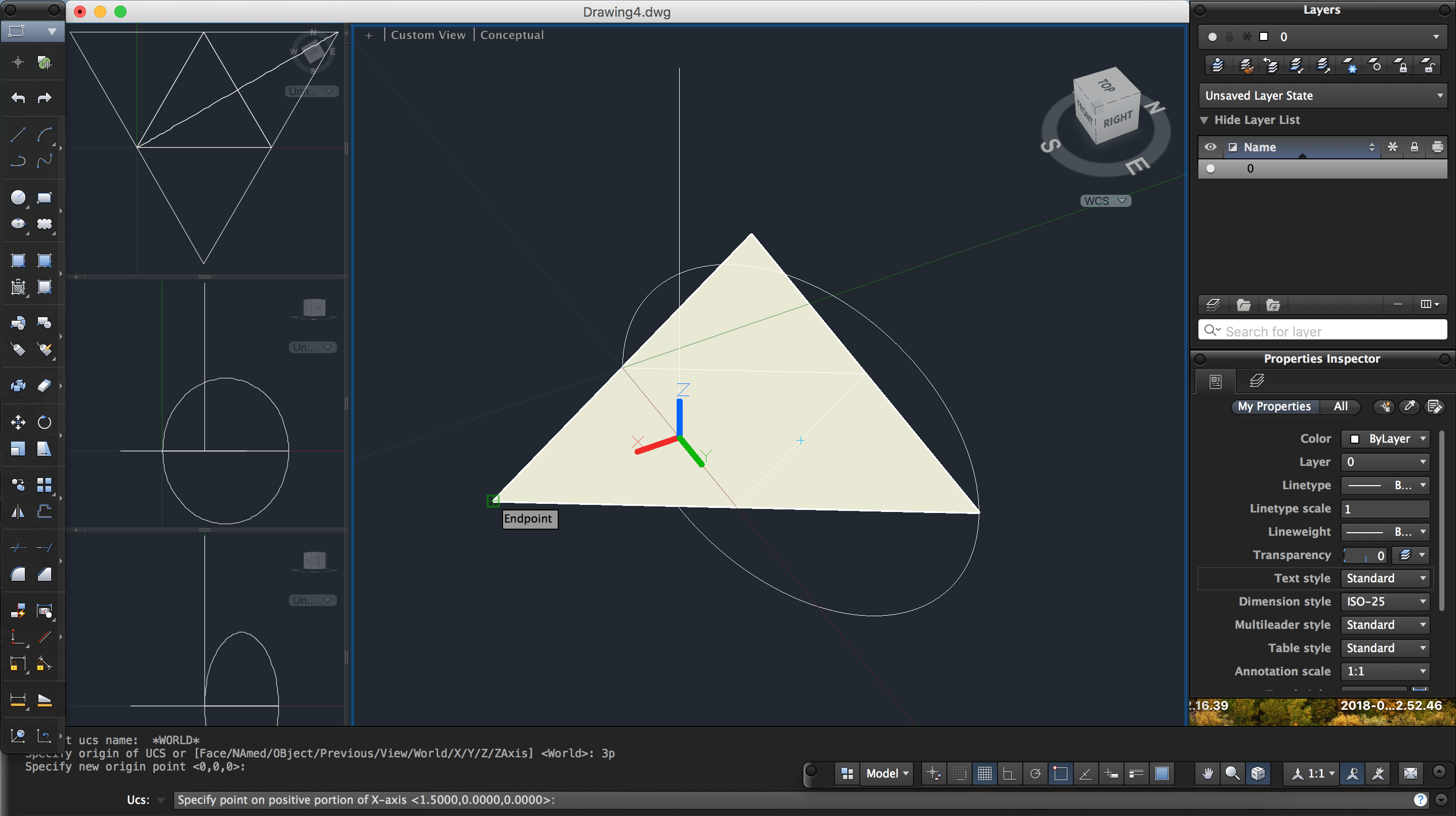Select the Revision Cloud tool
The image size is (1456, 816).
(44, 224)
